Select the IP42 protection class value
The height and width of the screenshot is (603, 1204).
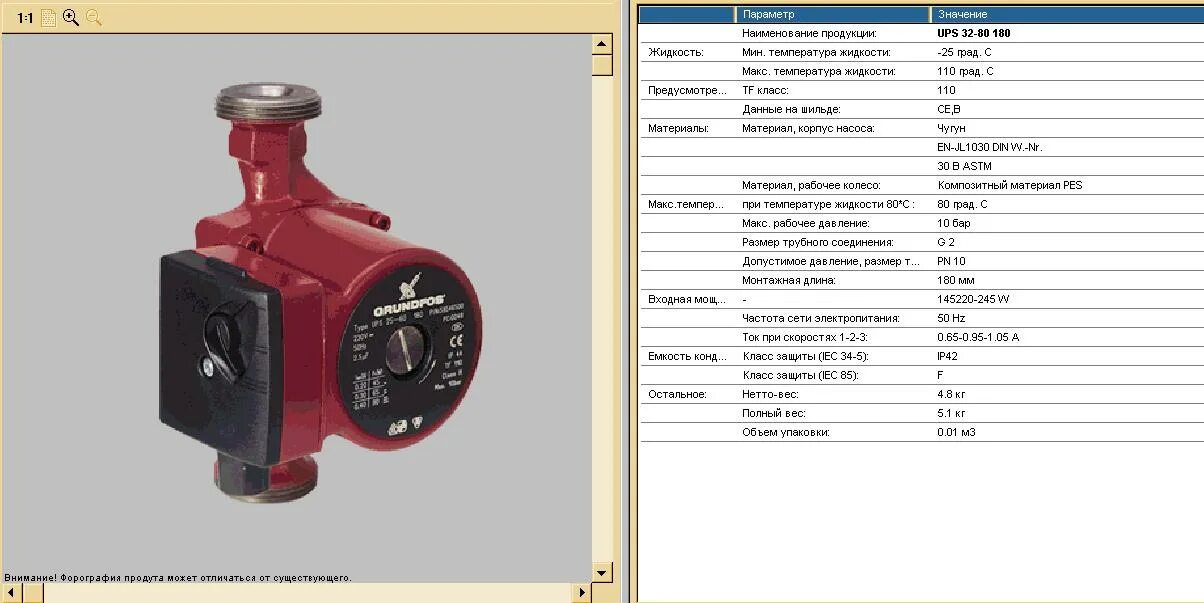point(948,356)
